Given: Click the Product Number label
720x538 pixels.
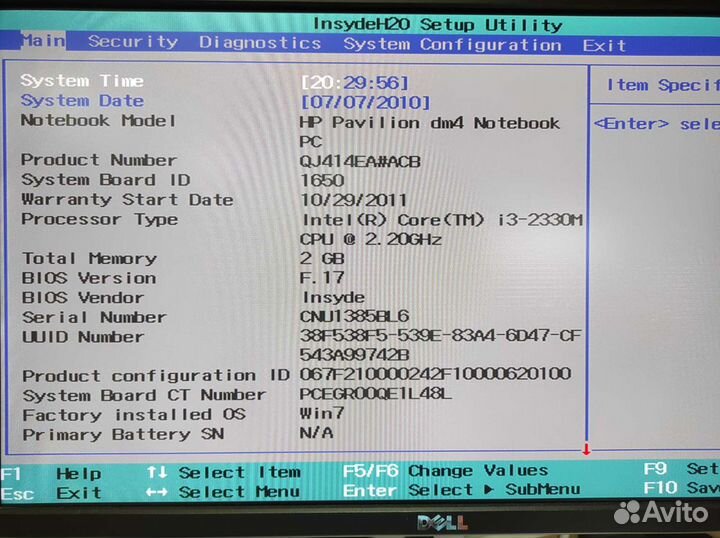Looking at the screenshot, I should [99, 160].
